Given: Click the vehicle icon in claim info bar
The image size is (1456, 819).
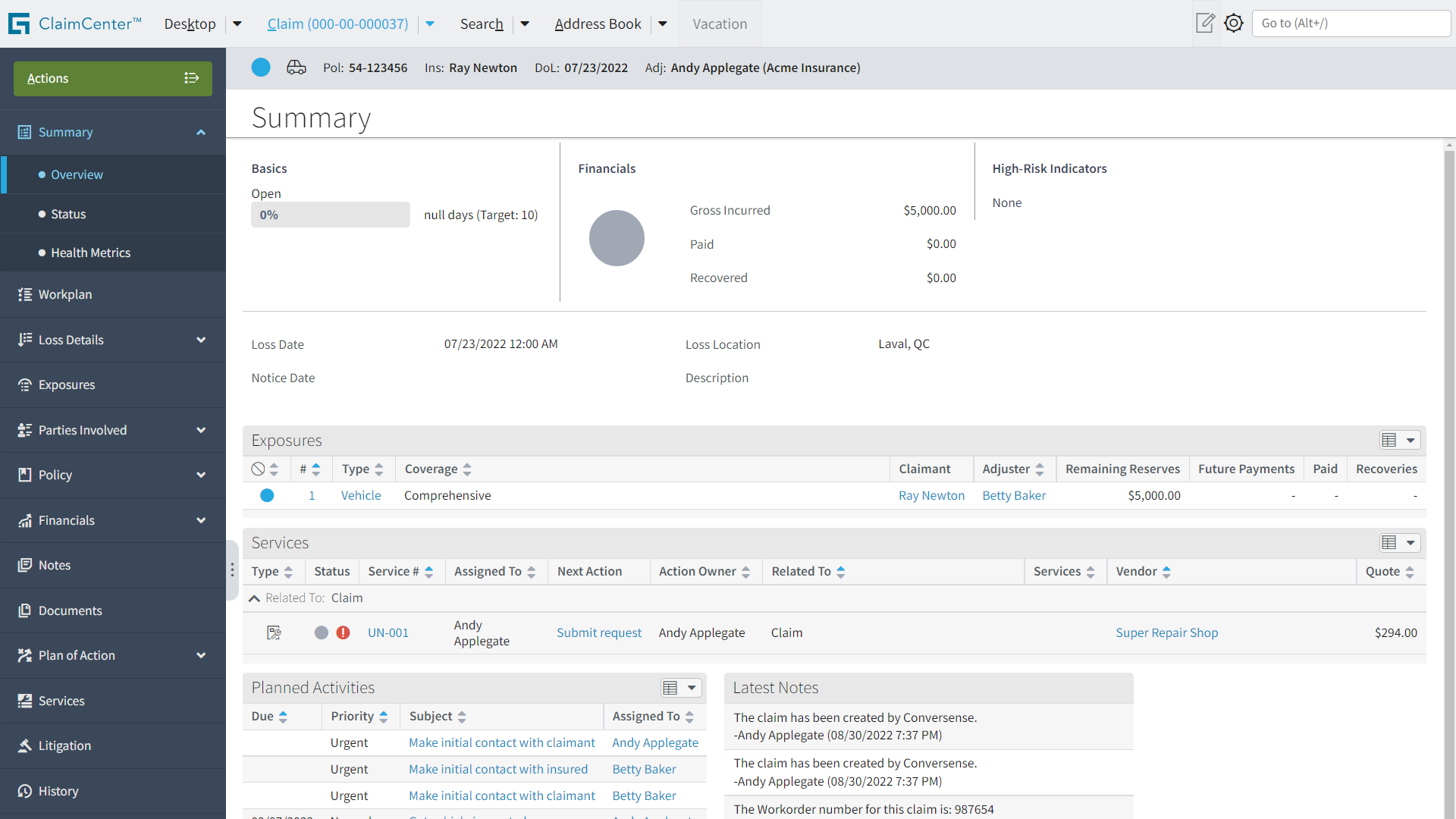Looking at the screenshot, I should click(x=297, y=67).
